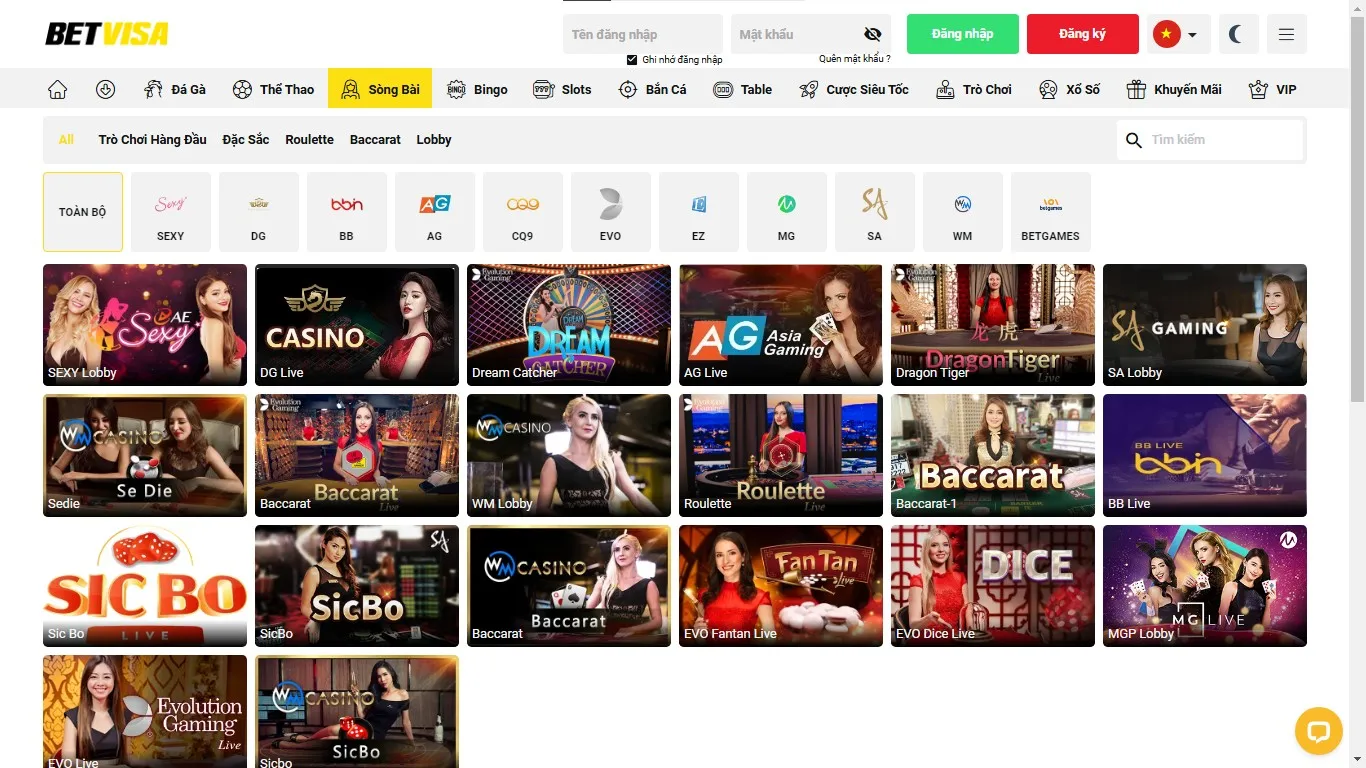Image resolution: width=1366 pixels, height=768 pixels.
Task: Select the BETGAMES provider icon
Action: pyautogui.click(x=1051, y=212)
